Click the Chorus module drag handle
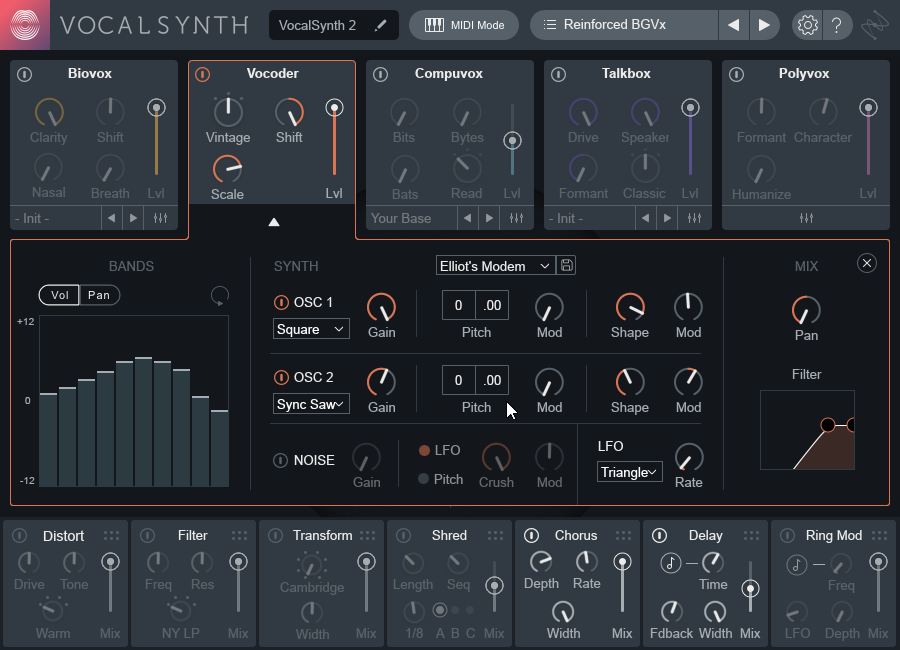The height and width of the screenshot is (650, 900). pyautogui.click(x=623, y=536)
